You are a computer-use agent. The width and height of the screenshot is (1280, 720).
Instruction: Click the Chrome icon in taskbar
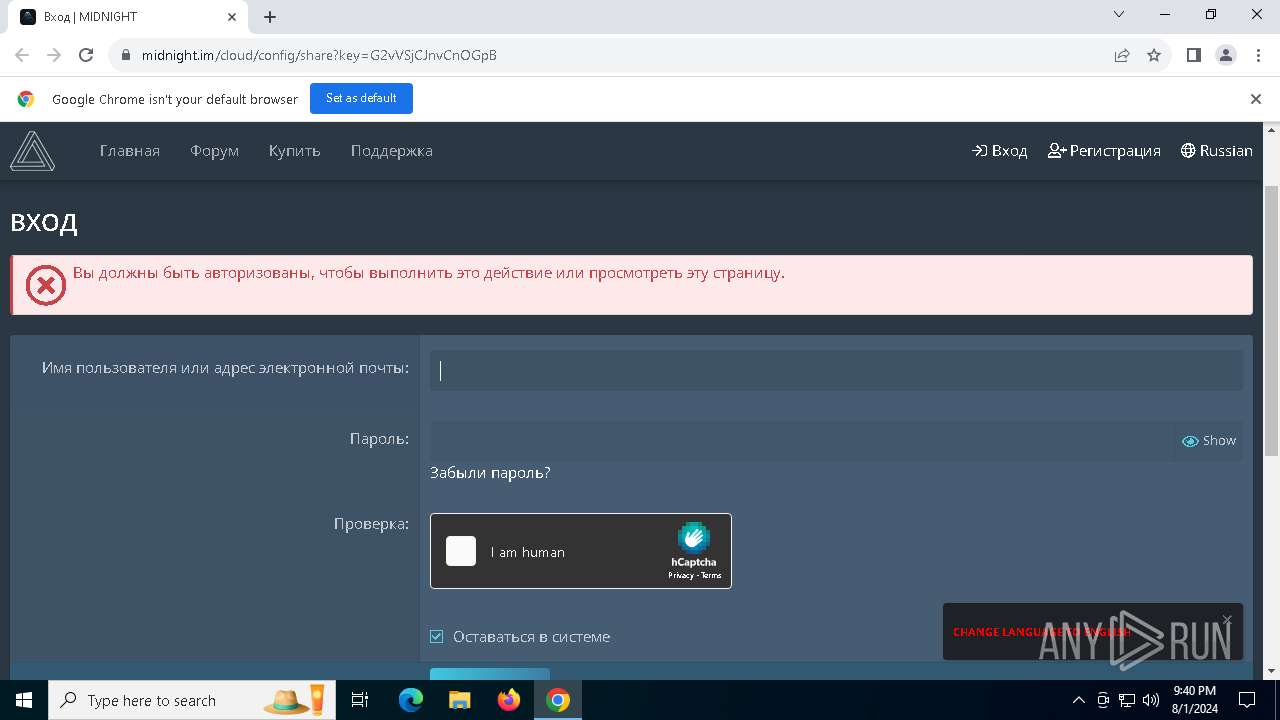click(x=558, y=700)
